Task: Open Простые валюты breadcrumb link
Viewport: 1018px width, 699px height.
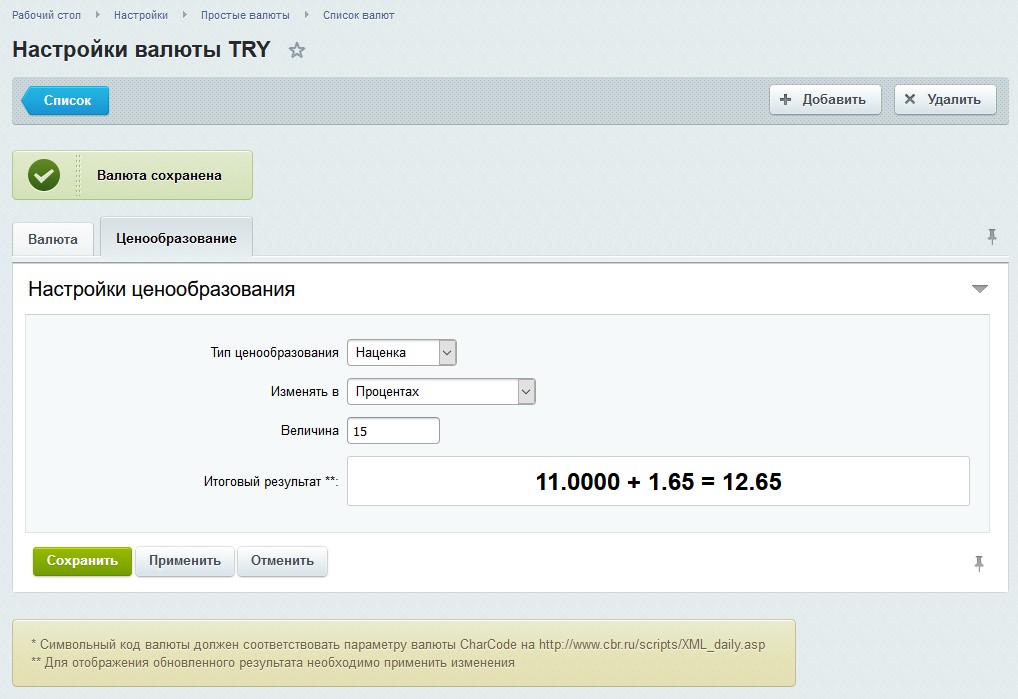Action: click(x=245, y=15)
